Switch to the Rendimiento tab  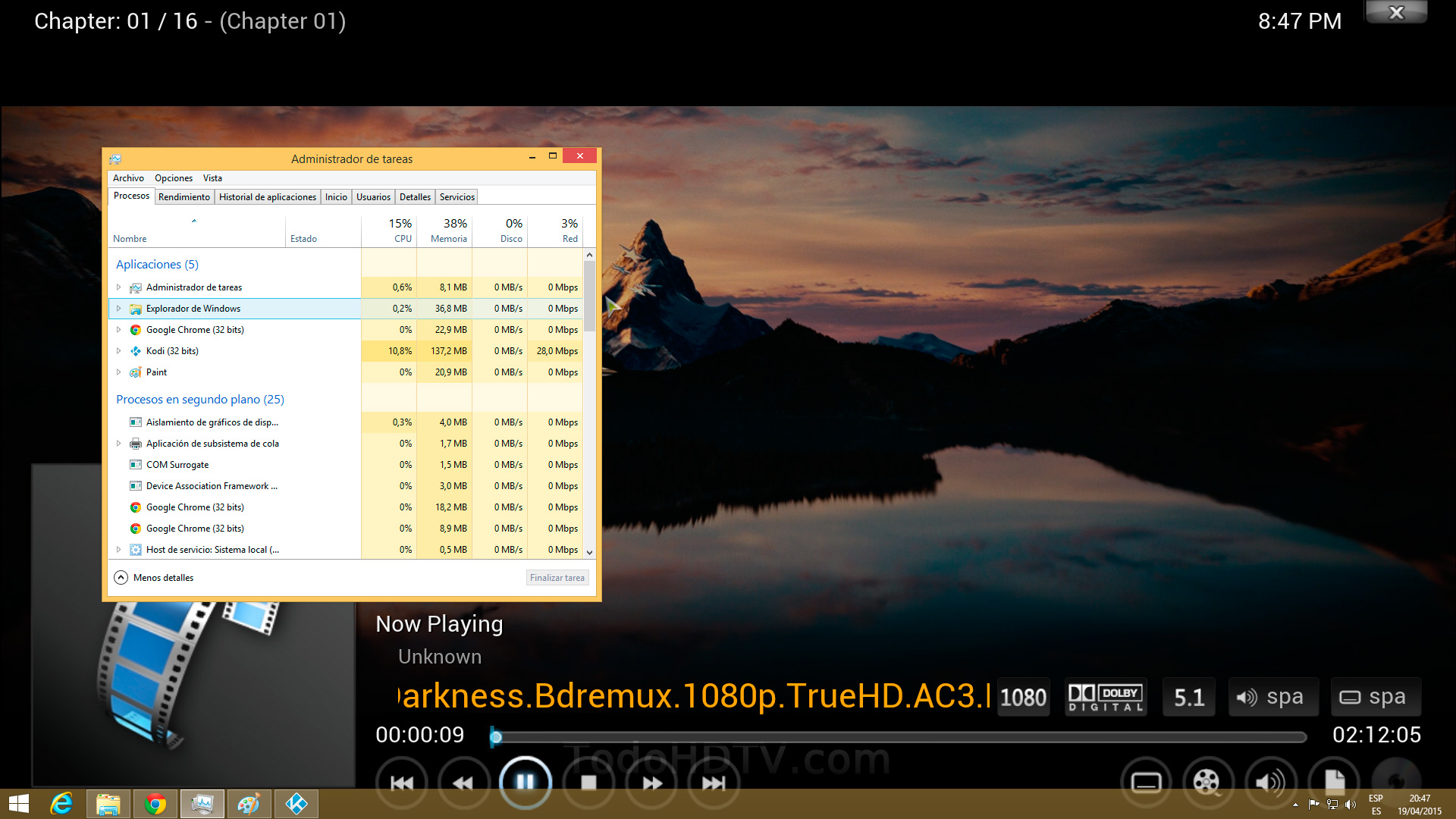(x=184, y=197)
